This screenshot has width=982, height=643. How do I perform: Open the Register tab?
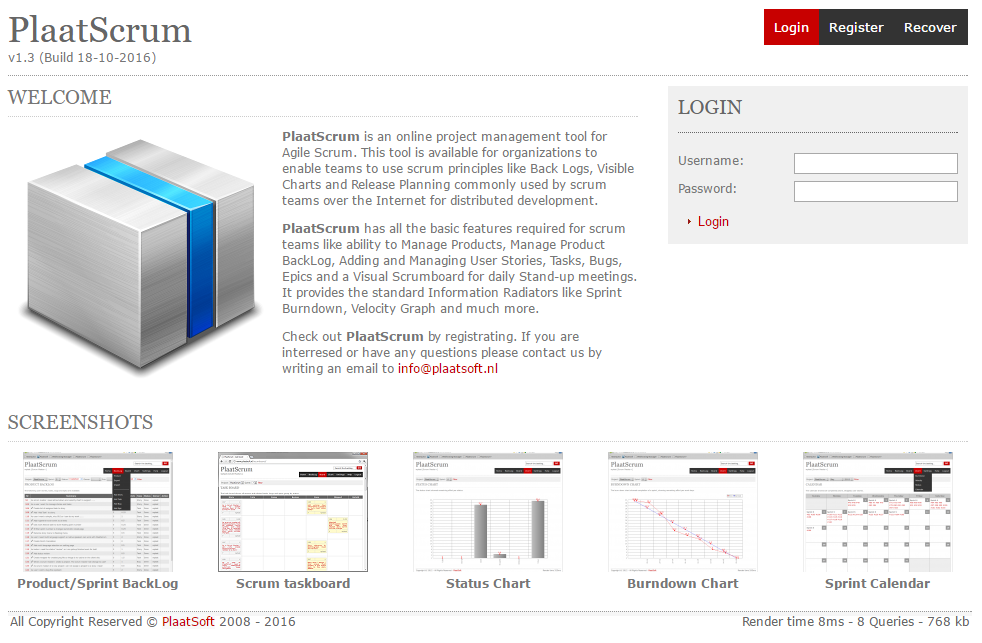[856, 28]
